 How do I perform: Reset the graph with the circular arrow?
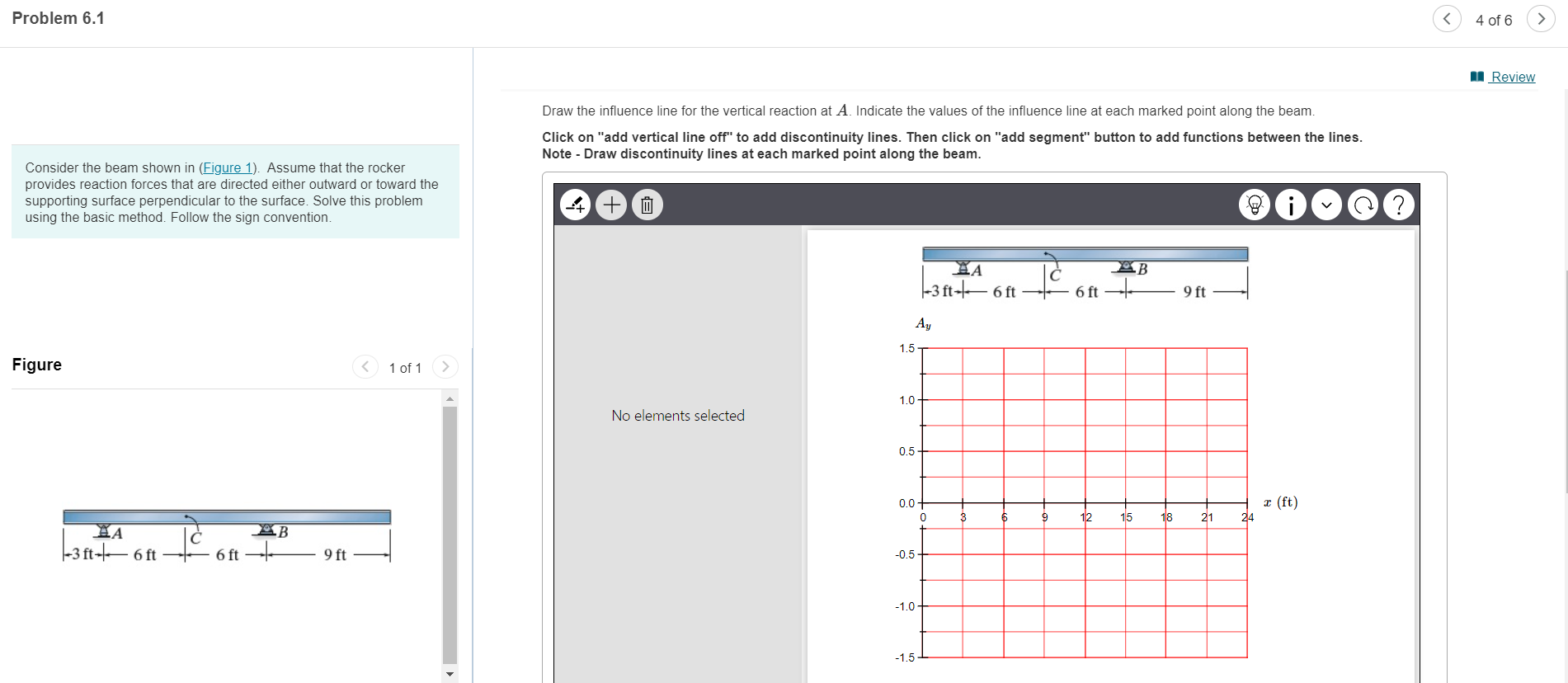coord(1363,205)
